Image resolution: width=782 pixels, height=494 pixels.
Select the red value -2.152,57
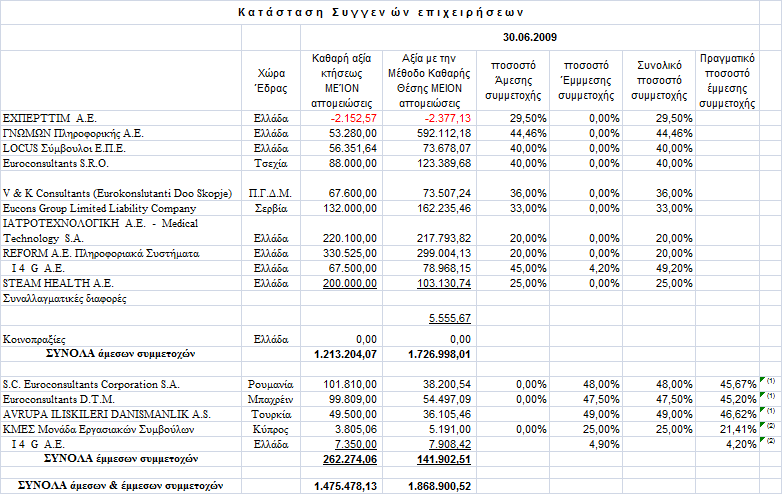[353, 119]
